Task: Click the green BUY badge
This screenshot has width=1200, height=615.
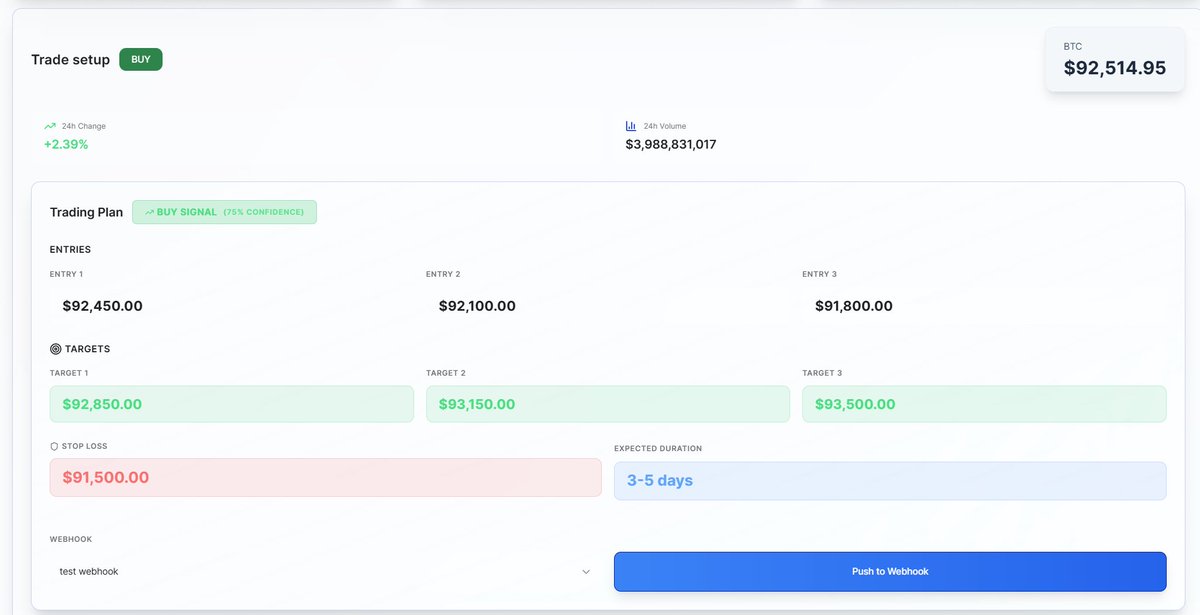Action: point(141,60)
